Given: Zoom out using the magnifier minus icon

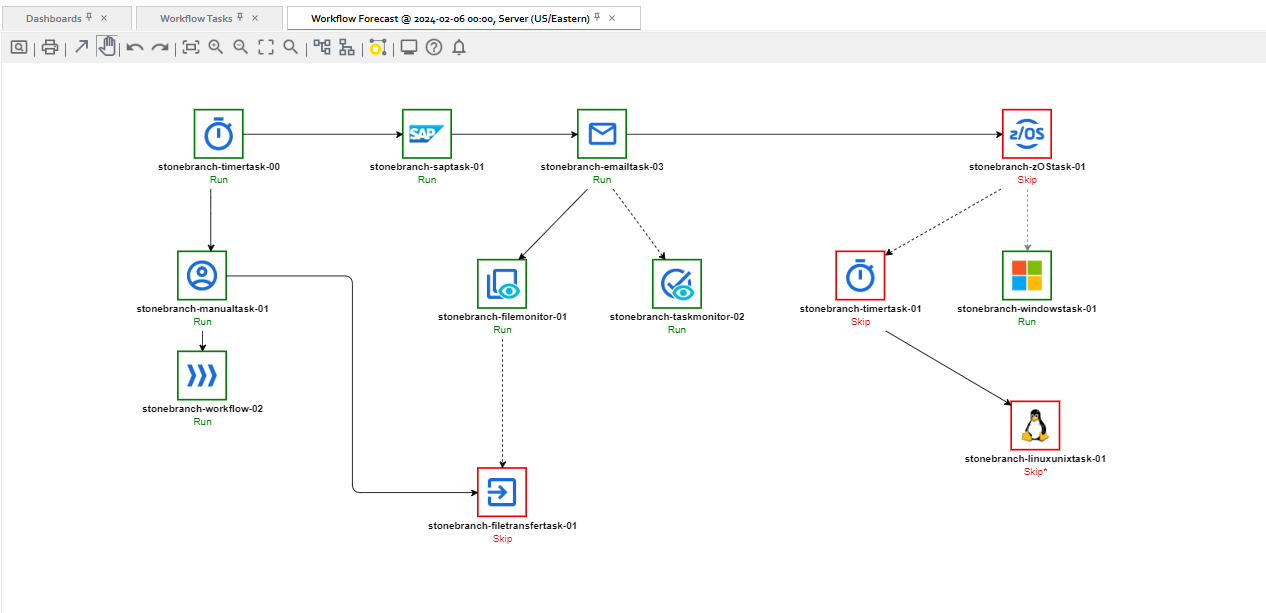Looking at the screenshot, I should [241, 47].
